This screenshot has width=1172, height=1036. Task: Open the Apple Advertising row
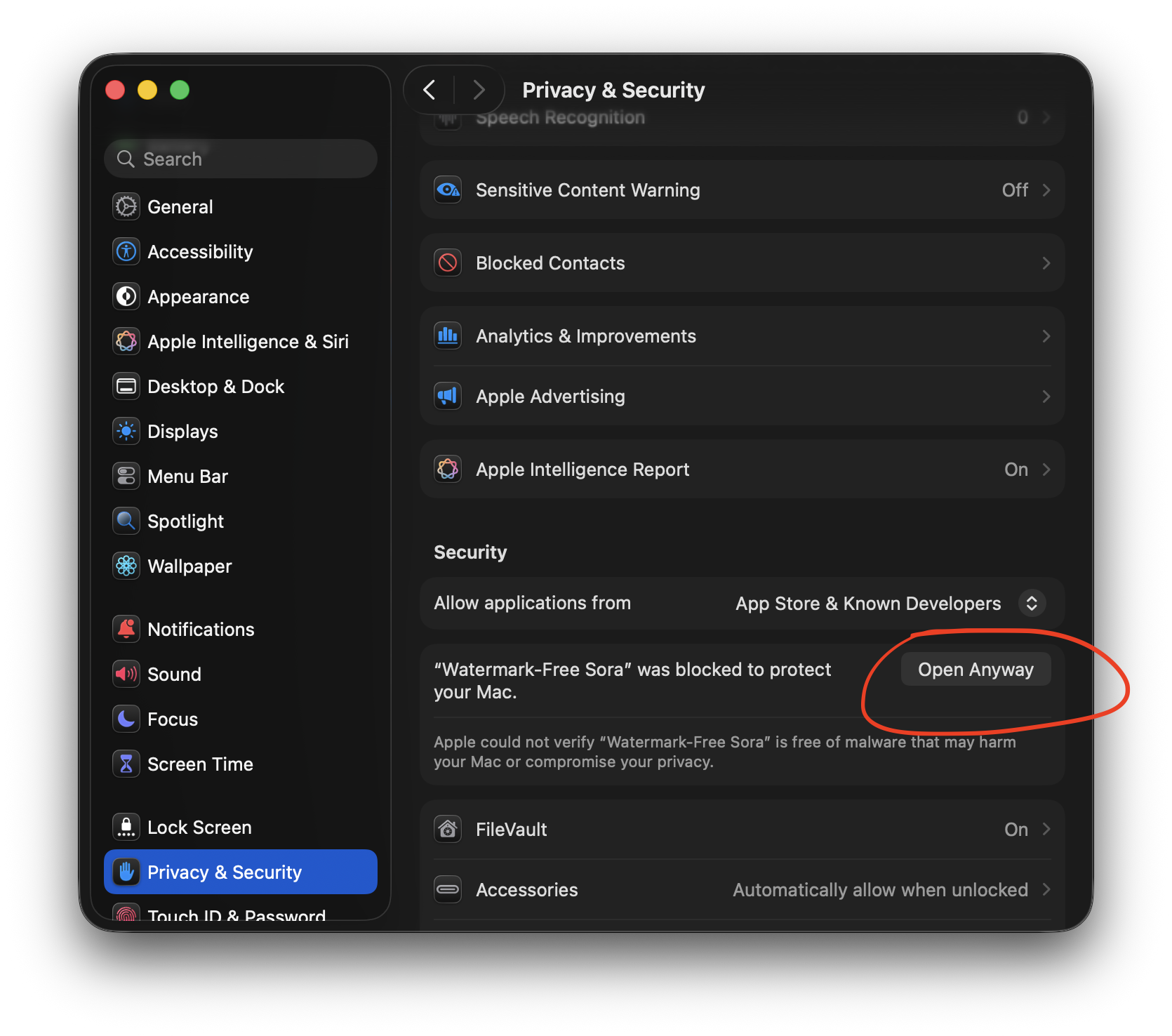[x=743, y=396]
